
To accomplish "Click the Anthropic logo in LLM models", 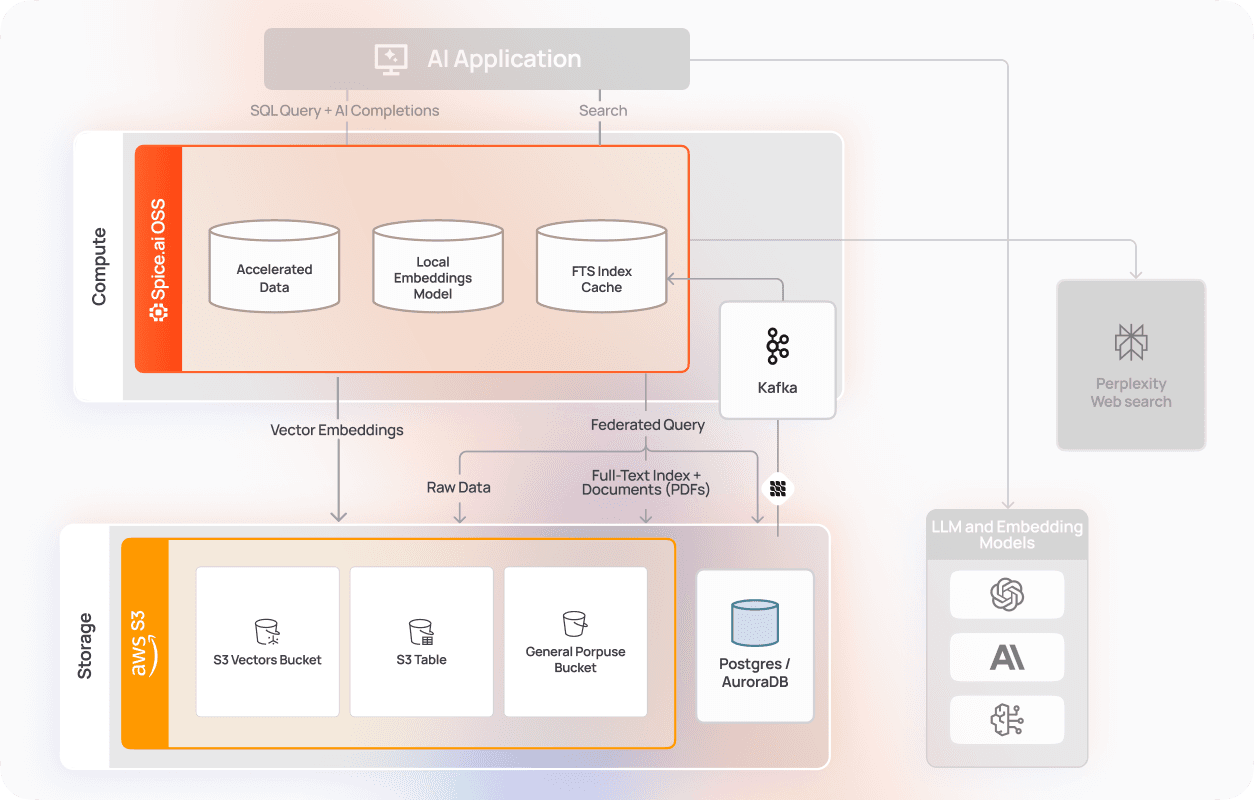I will tap(1007, 657).
